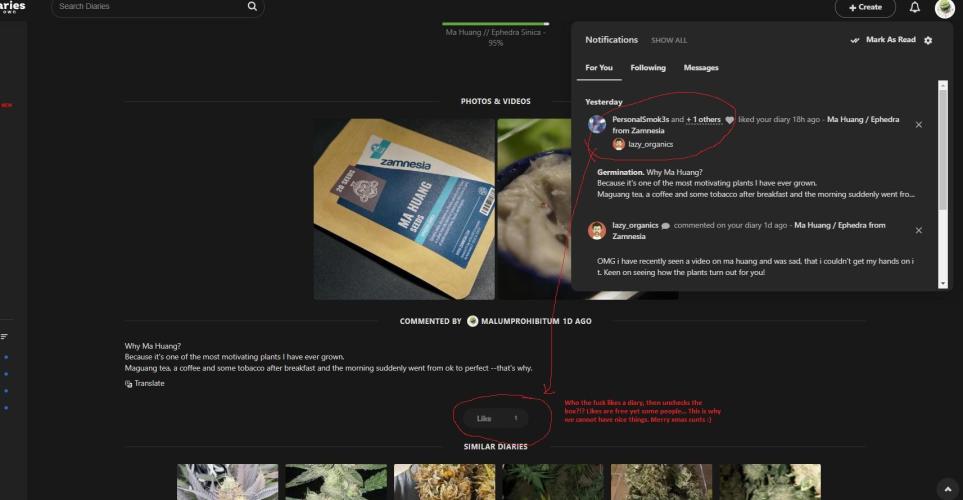This screenshot has width=963, height=500.
Task: Dismiss the lazy_organics comment notification
Action: pyautogui.click(x=918, y=230)
